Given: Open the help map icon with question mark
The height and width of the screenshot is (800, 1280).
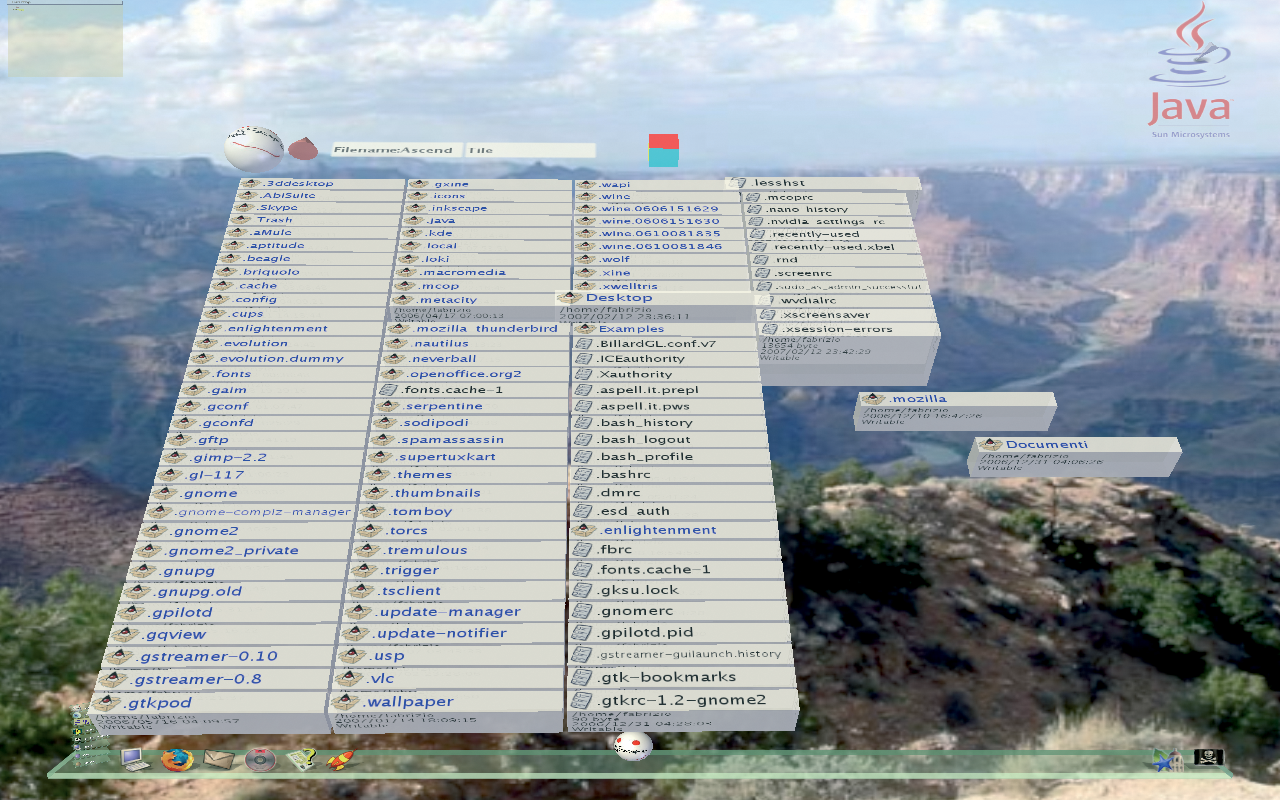Looking at the screenshot, I should [x=301, y=760].
